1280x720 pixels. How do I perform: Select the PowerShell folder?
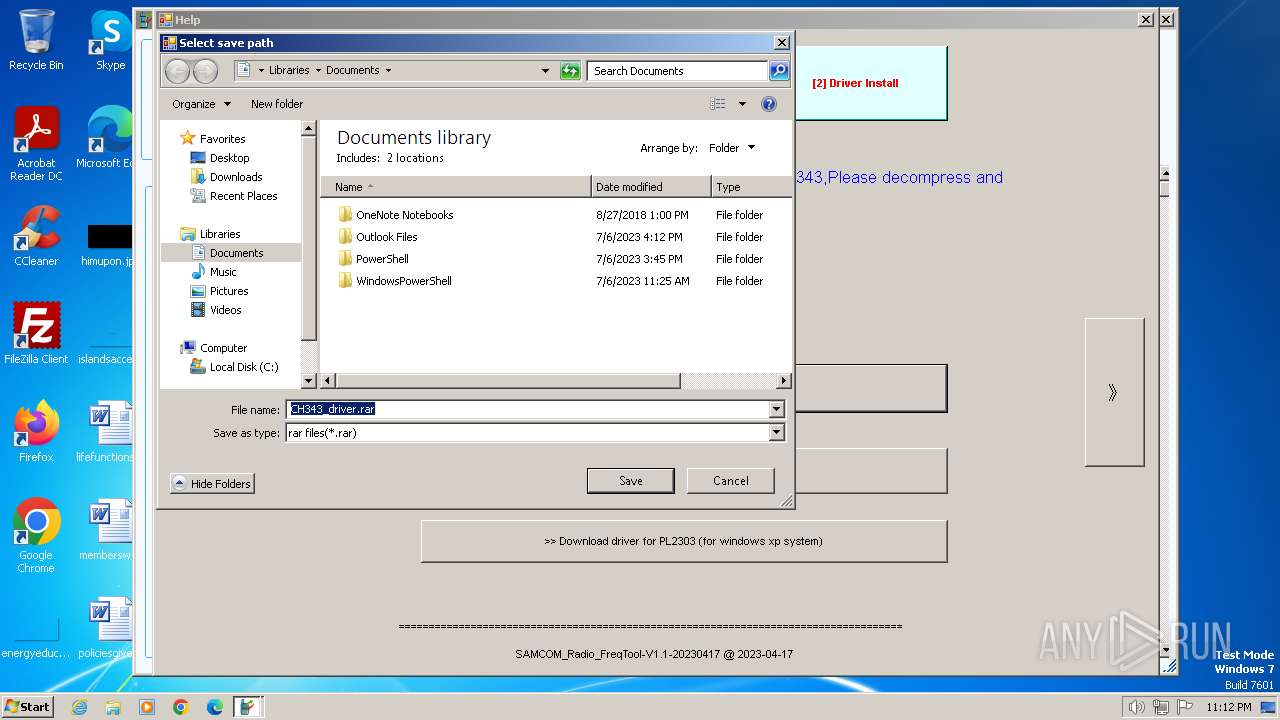[x=372, y=259]
